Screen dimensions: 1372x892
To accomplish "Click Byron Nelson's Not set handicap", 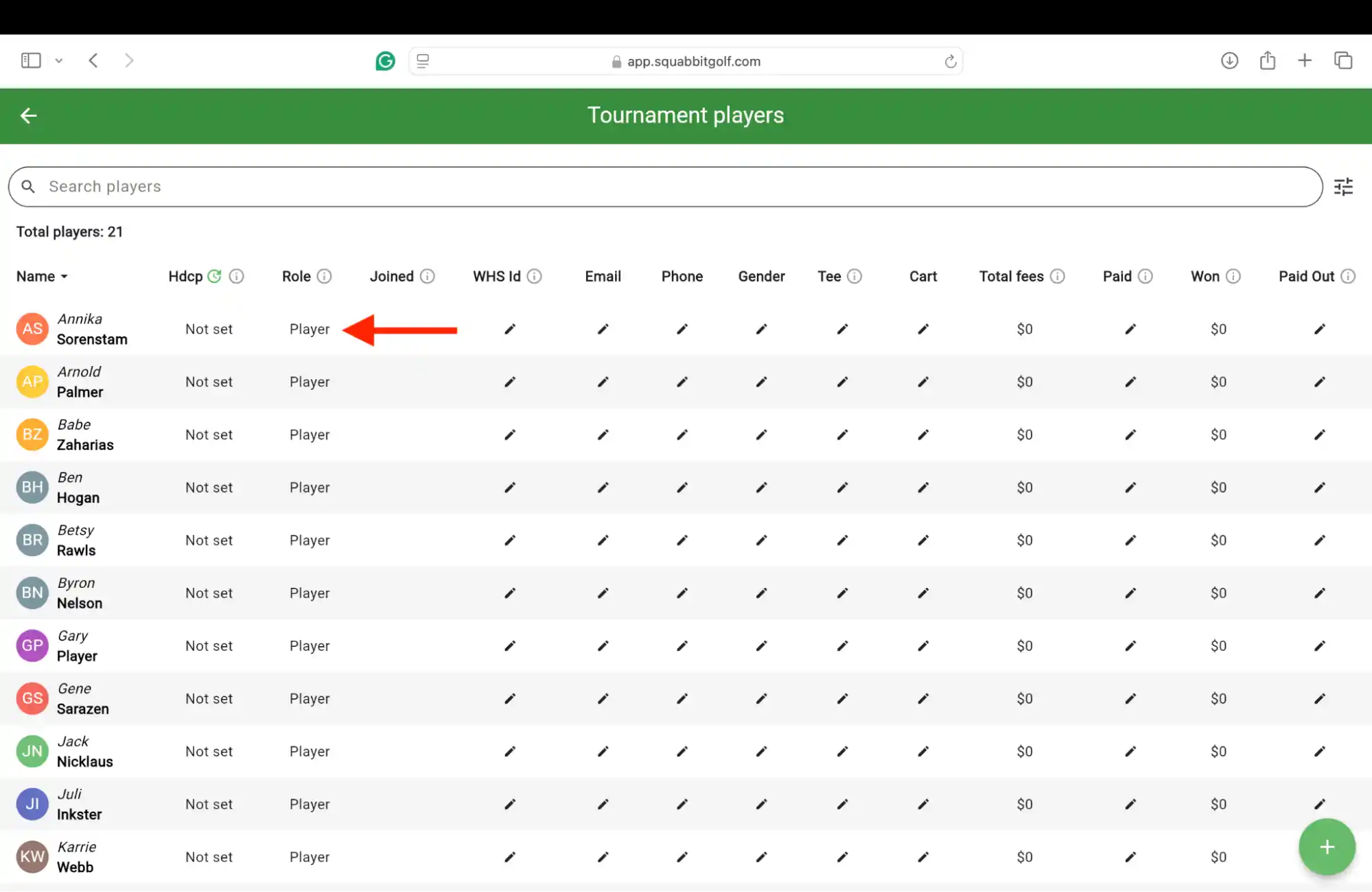I will click(209, 593).
